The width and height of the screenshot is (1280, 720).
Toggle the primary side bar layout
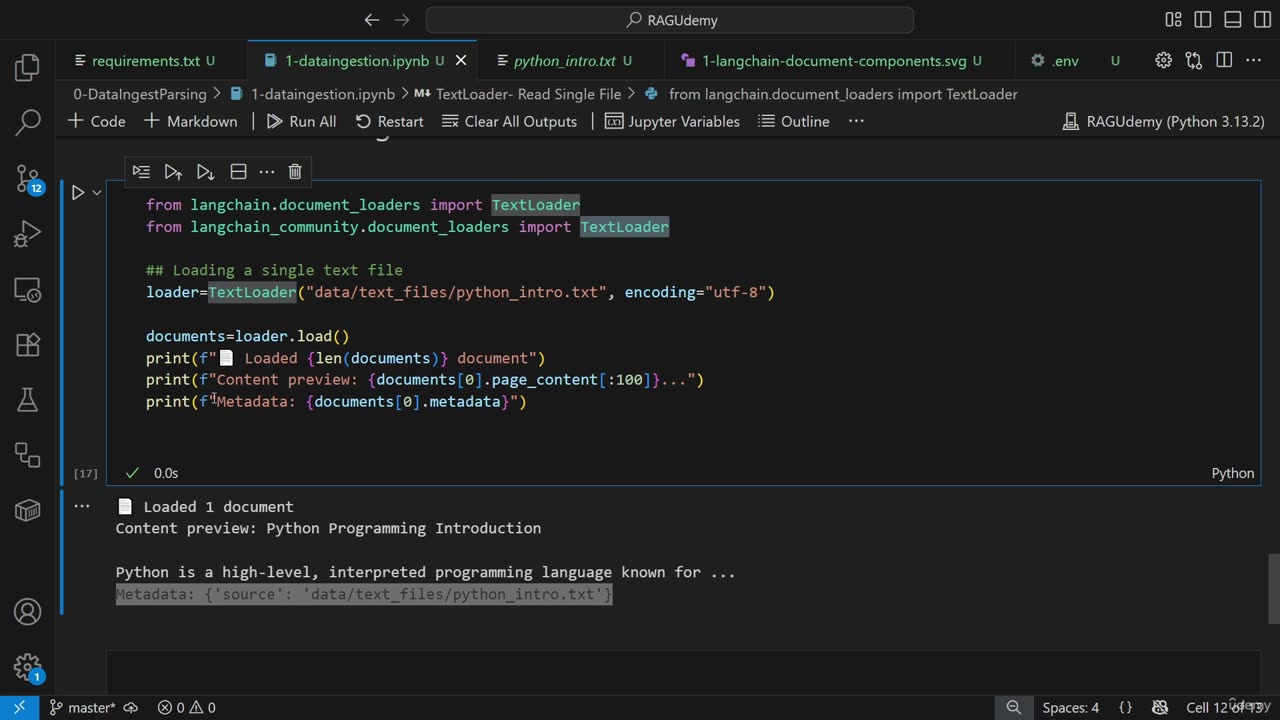pos(1203,20)
